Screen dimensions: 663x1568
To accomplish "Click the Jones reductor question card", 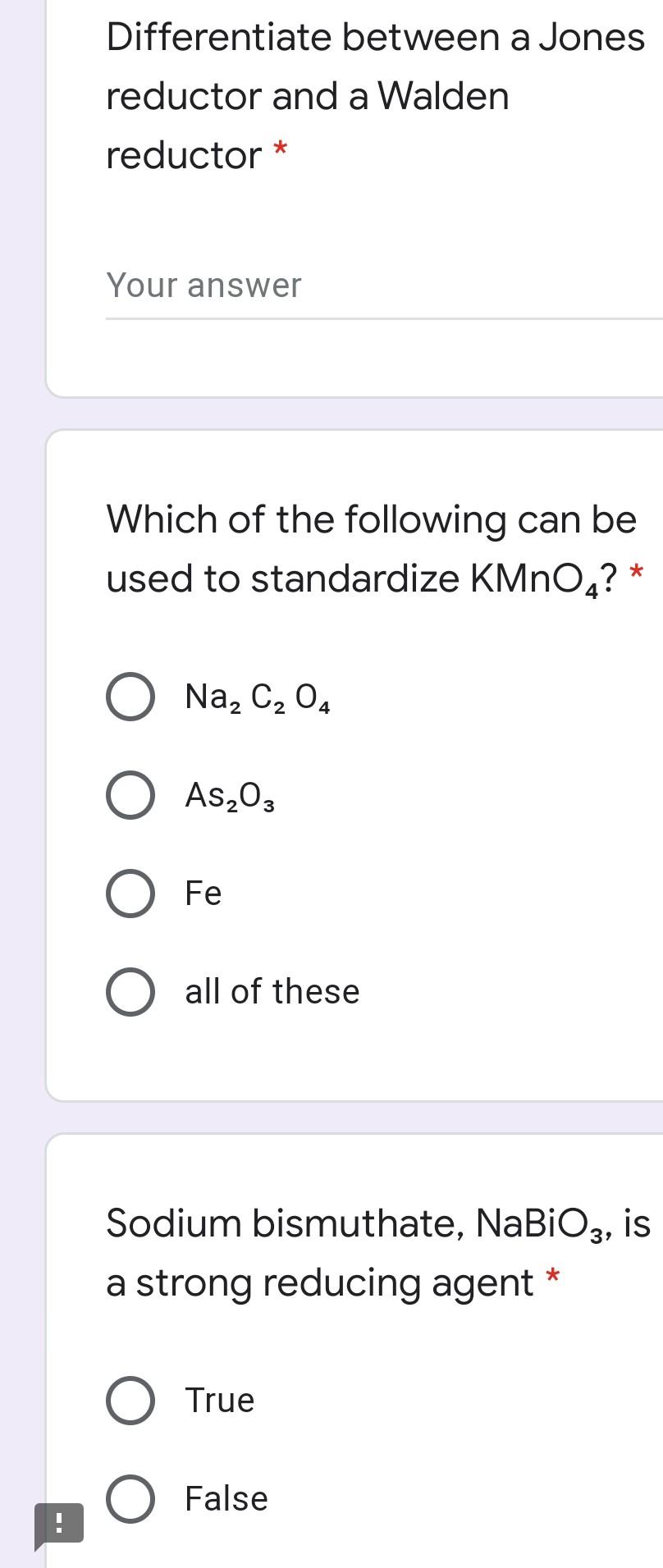I will tap(353, 197).
